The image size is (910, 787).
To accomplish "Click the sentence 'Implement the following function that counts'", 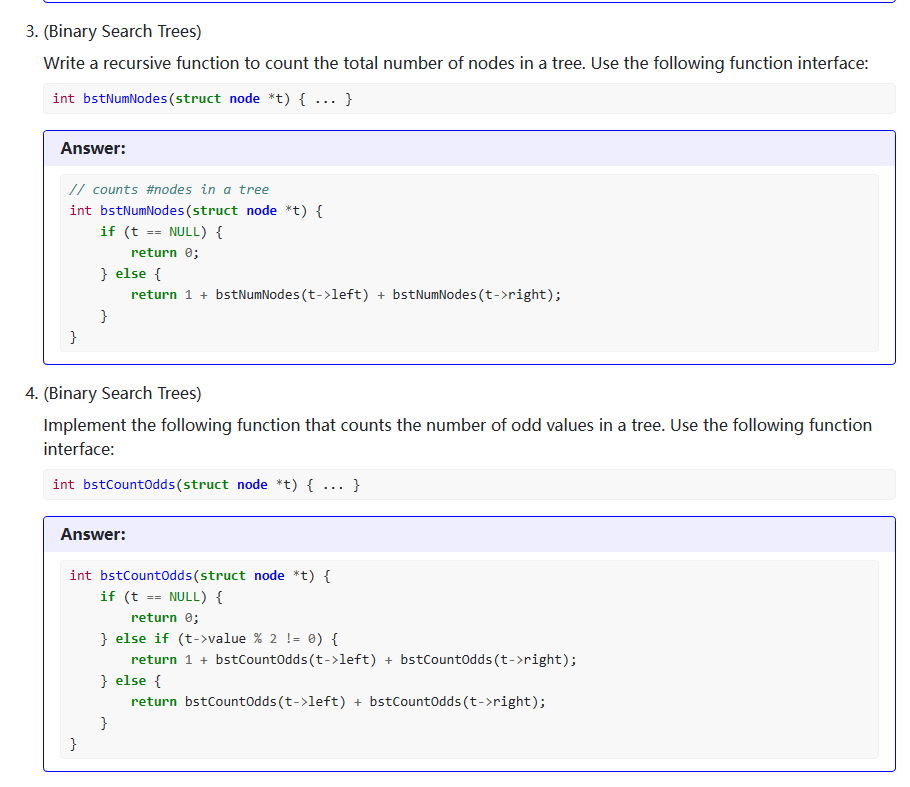I will click(457, 425).
